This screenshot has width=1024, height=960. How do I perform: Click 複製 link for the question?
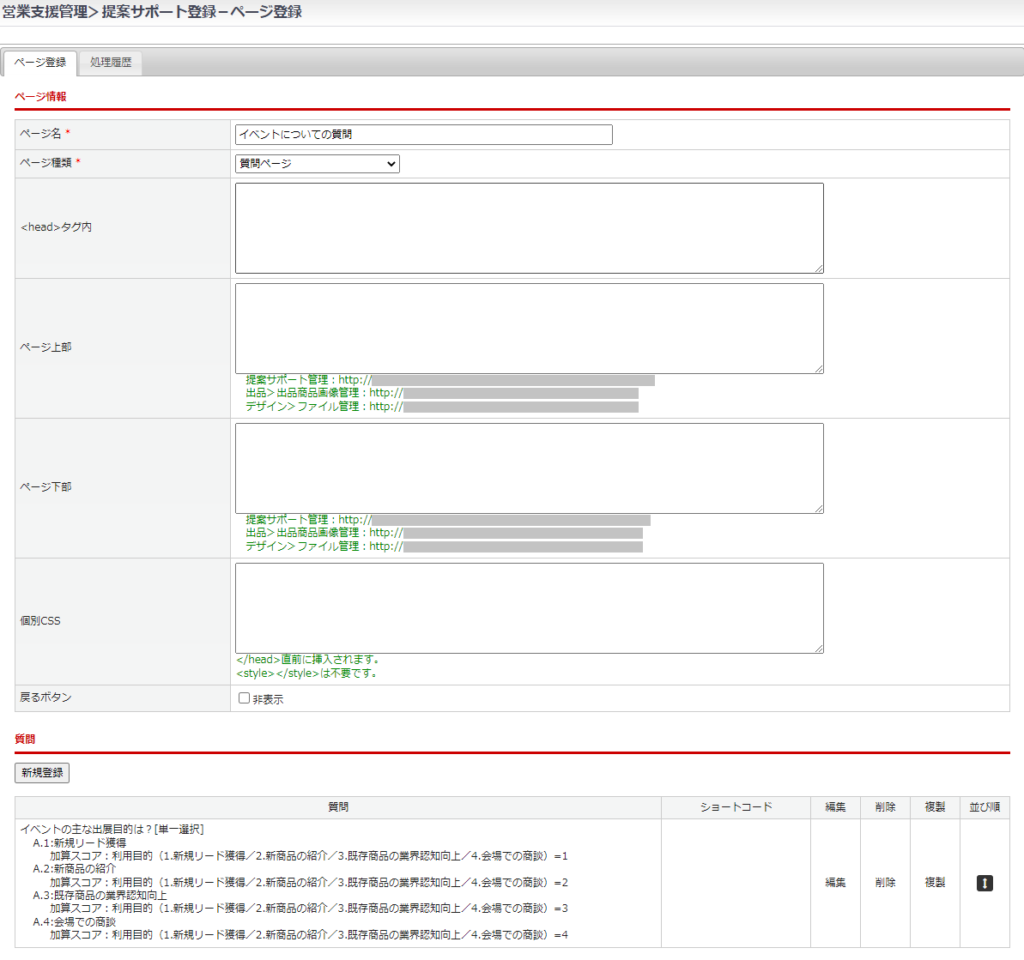[935, 883]
